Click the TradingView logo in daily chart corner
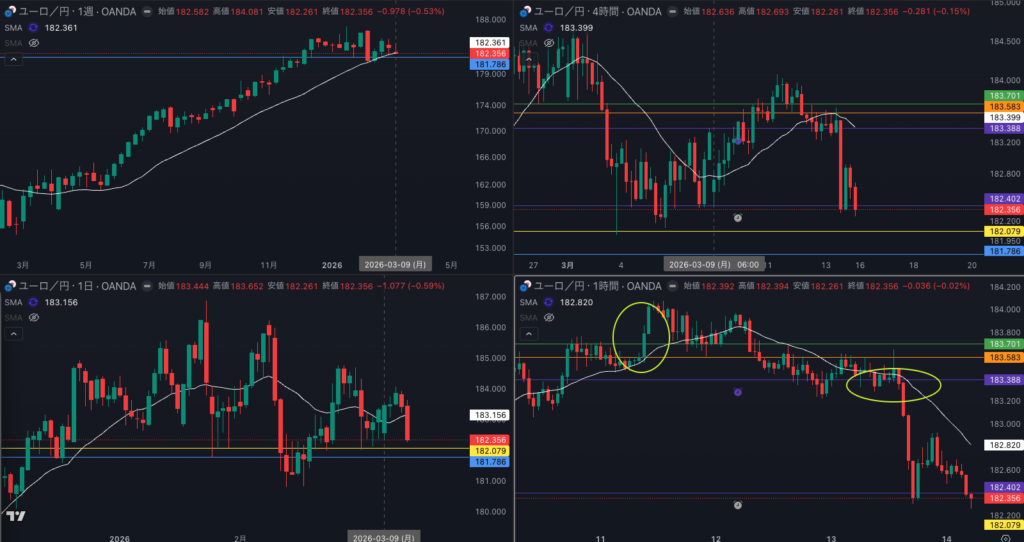 [15, 516]
